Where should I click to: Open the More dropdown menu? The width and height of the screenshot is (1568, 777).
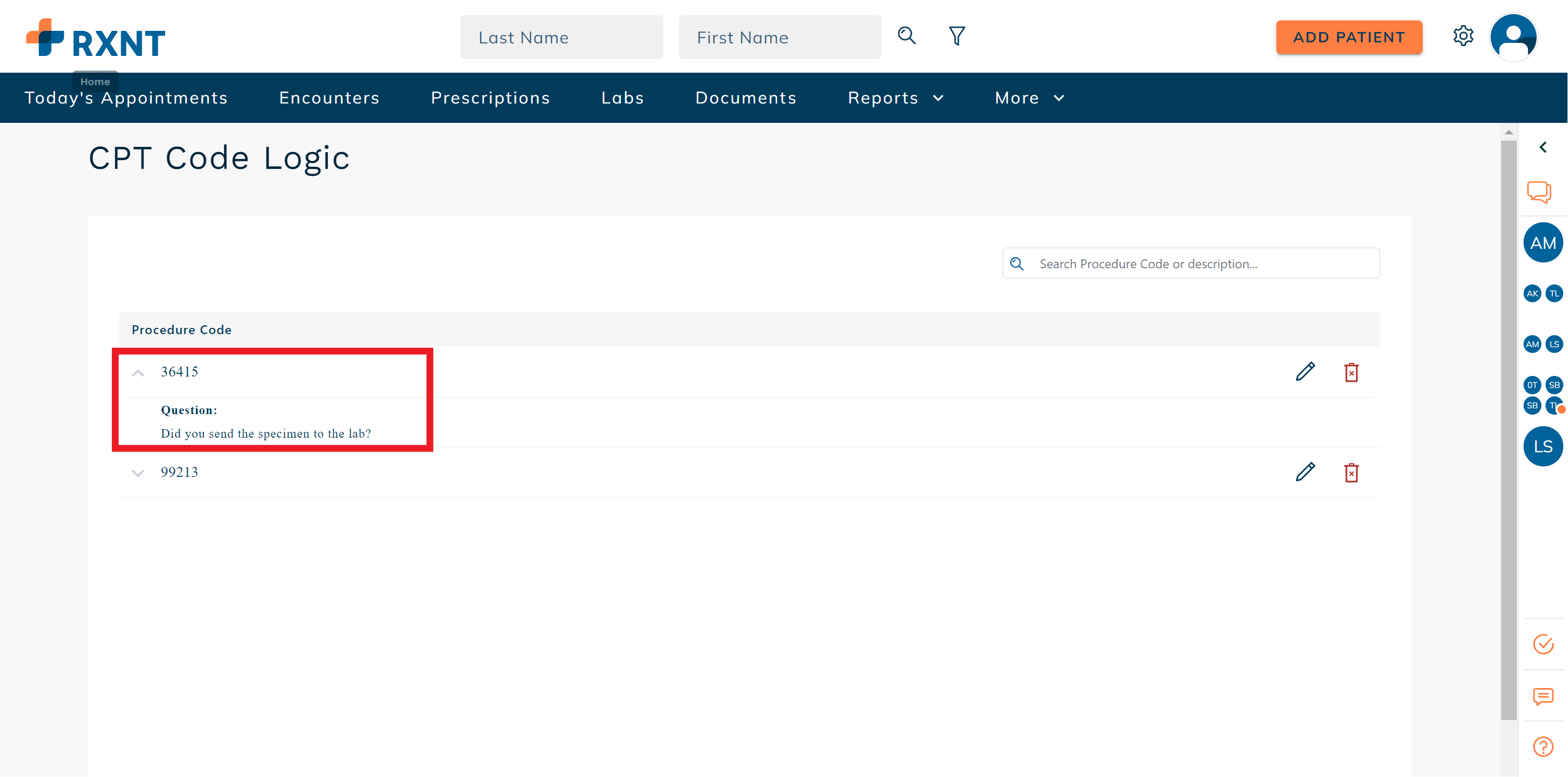[1029, 98]
